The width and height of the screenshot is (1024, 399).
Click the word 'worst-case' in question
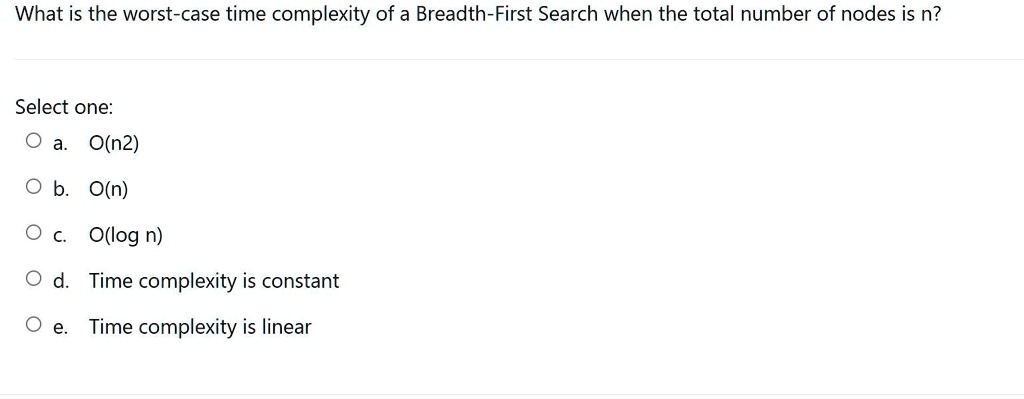(172, 14)
